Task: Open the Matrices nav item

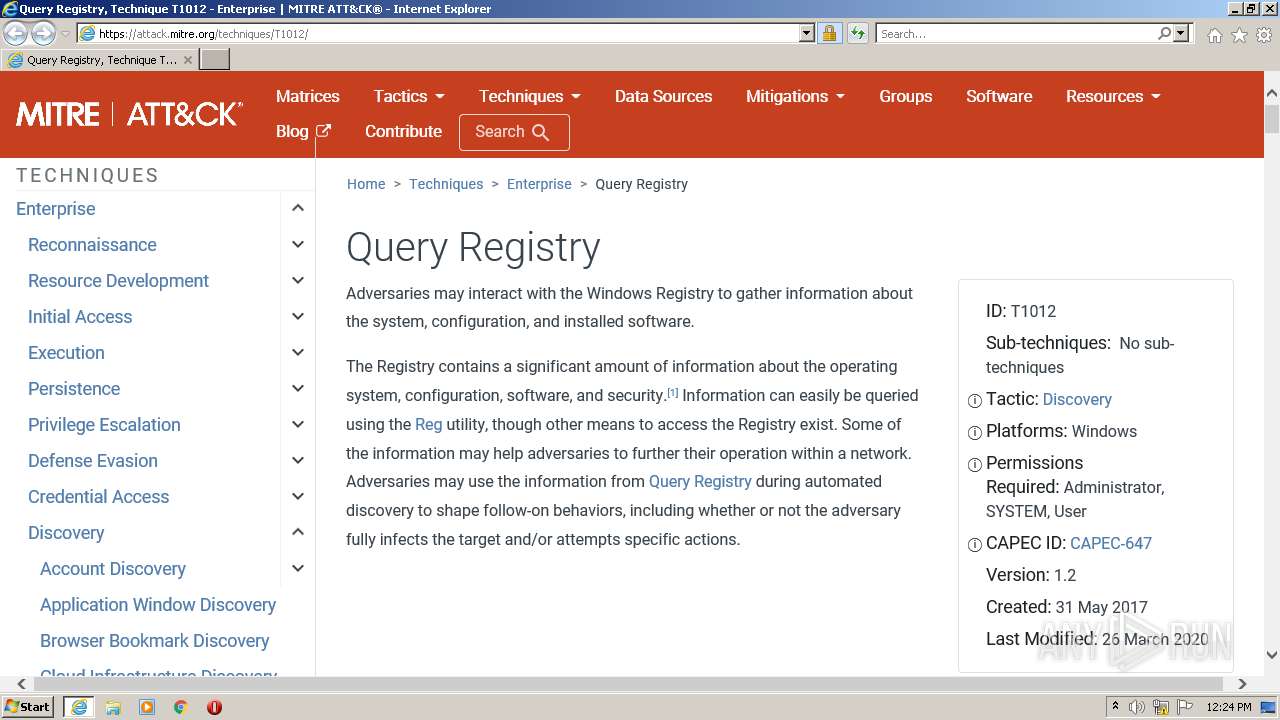Action: (x=308, y=96)
